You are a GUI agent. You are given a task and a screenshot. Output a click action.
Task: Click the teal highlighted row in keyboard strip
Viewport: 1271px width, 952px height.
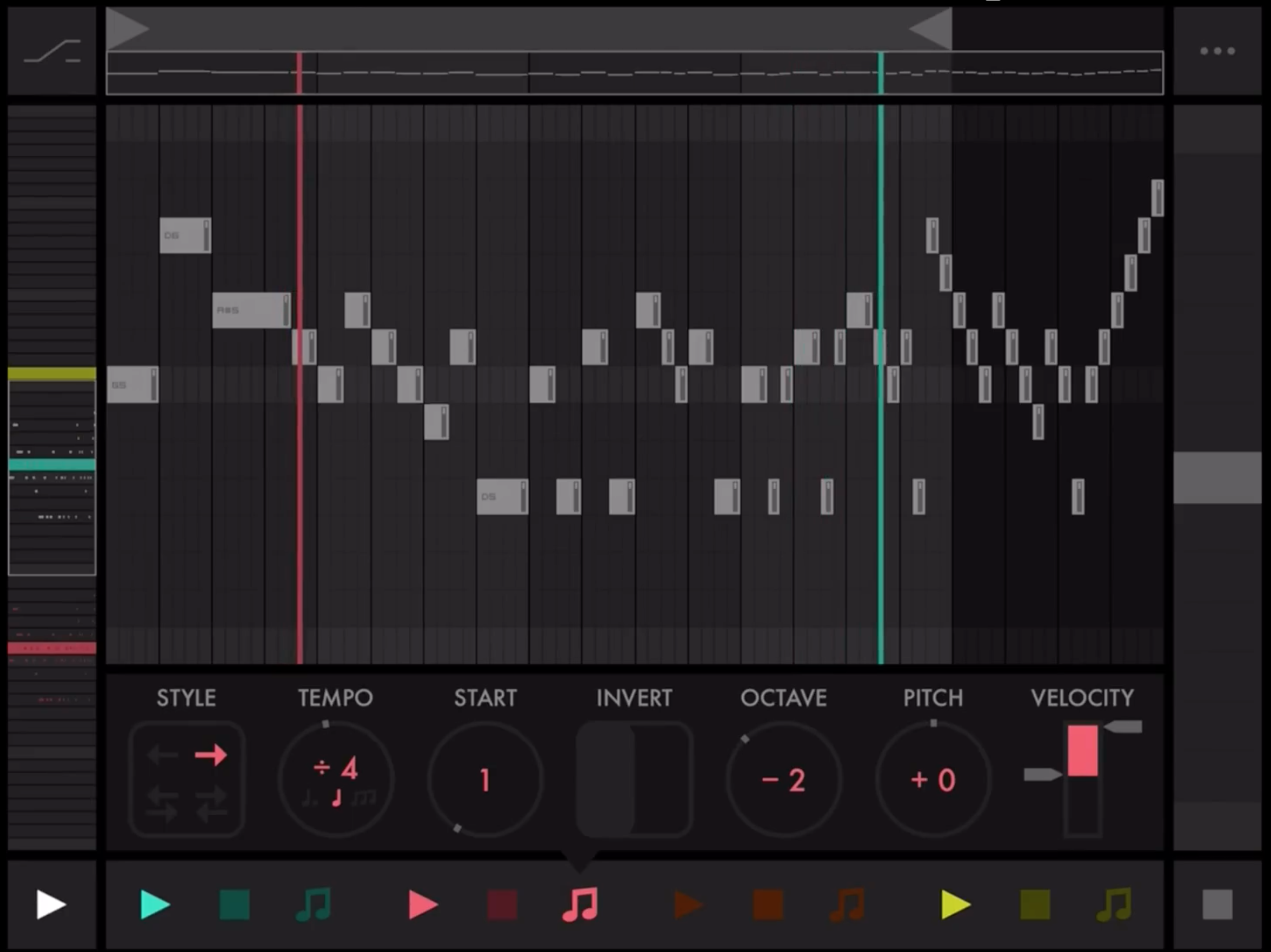coord(52,465)
